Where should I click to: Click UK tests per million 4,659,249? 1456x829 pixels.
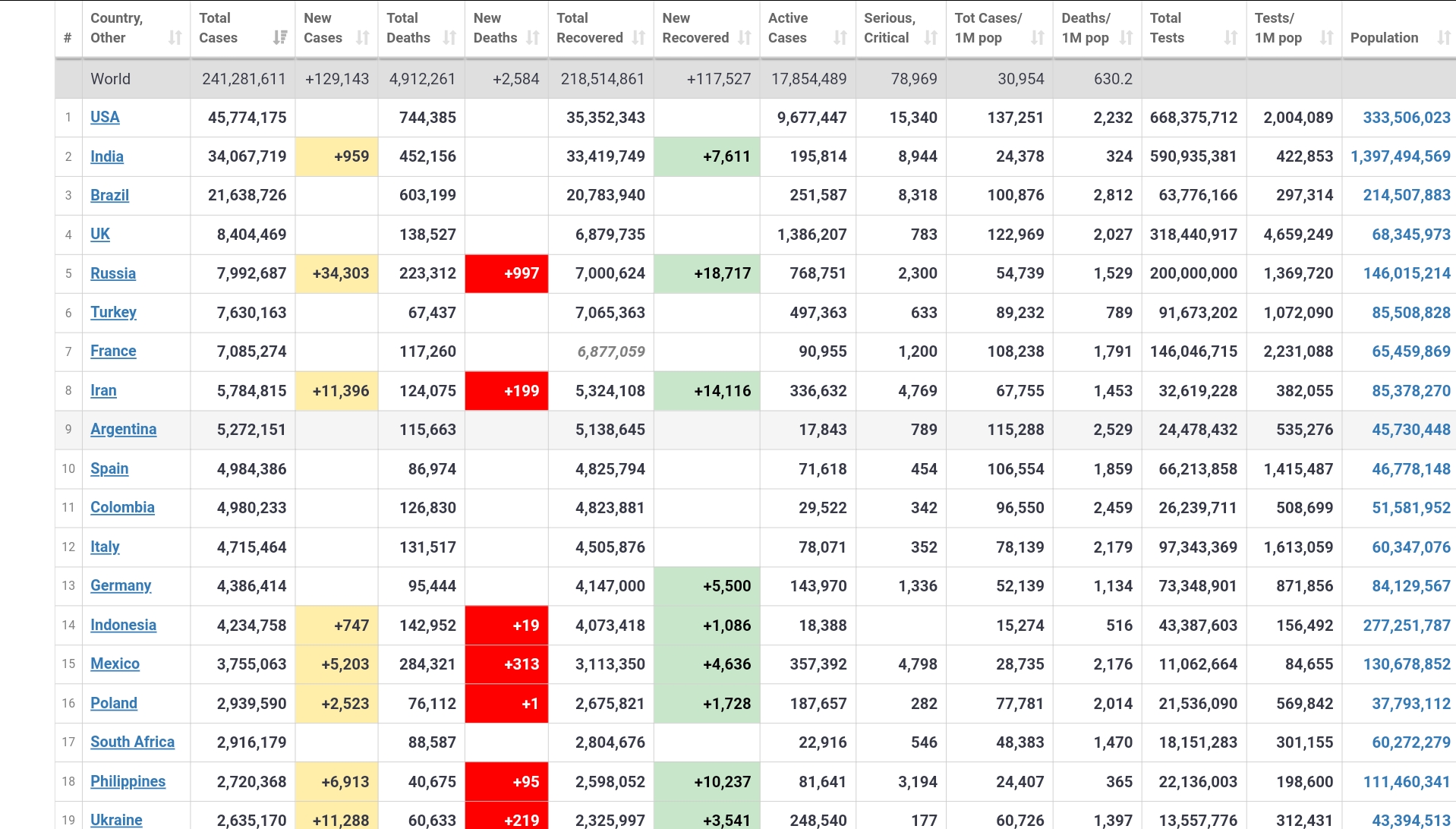click(1298, 235)
